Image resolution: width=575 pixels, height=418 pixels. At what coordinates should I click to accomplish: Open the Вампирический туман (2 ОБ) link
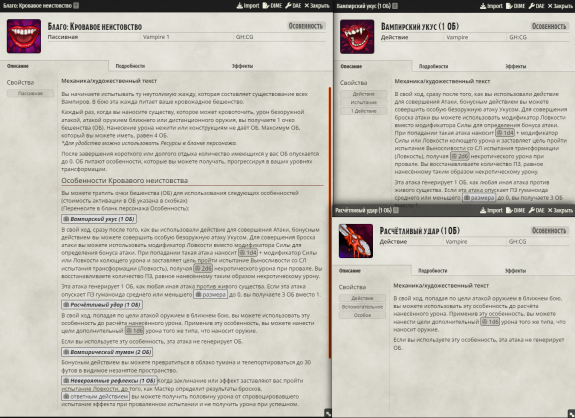pyautogui.click(x=107, y=352)
